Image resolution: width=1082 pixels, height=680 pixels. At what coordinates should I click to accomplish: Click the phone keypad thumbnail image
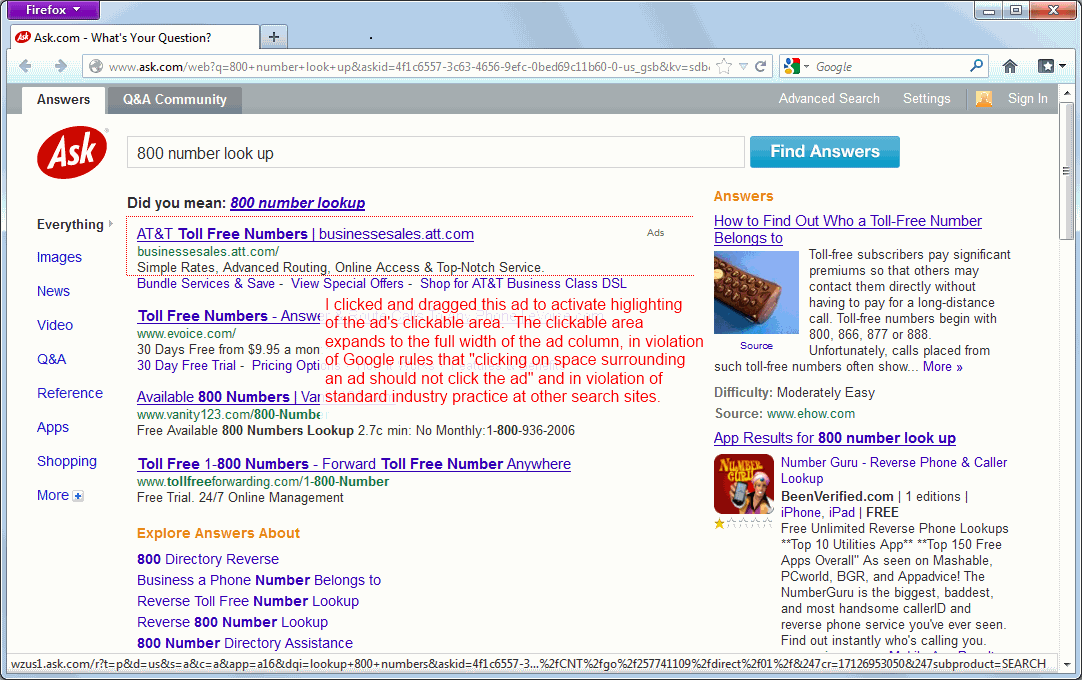pyautogui.click(x=756, y=293)
